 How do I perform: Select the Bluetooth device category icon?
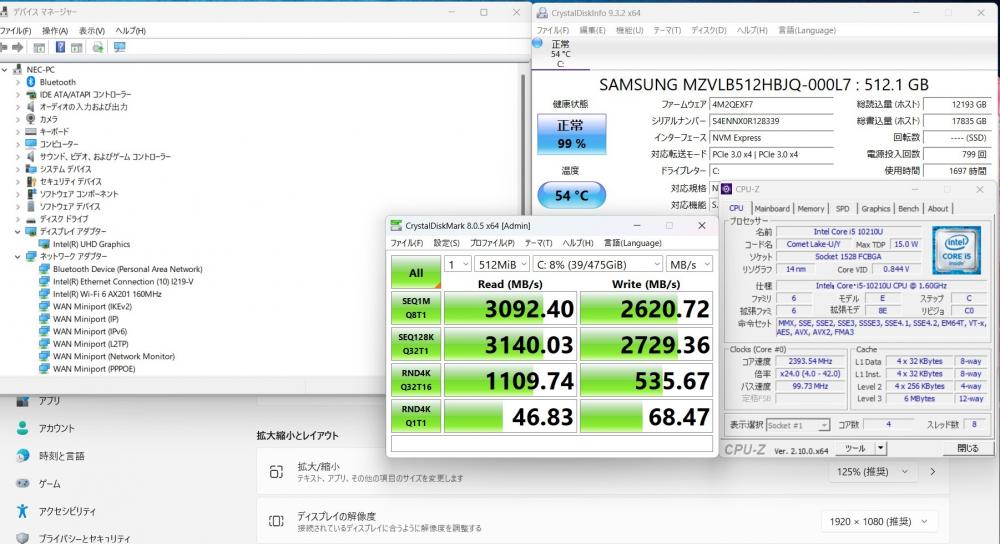(31, 82)
